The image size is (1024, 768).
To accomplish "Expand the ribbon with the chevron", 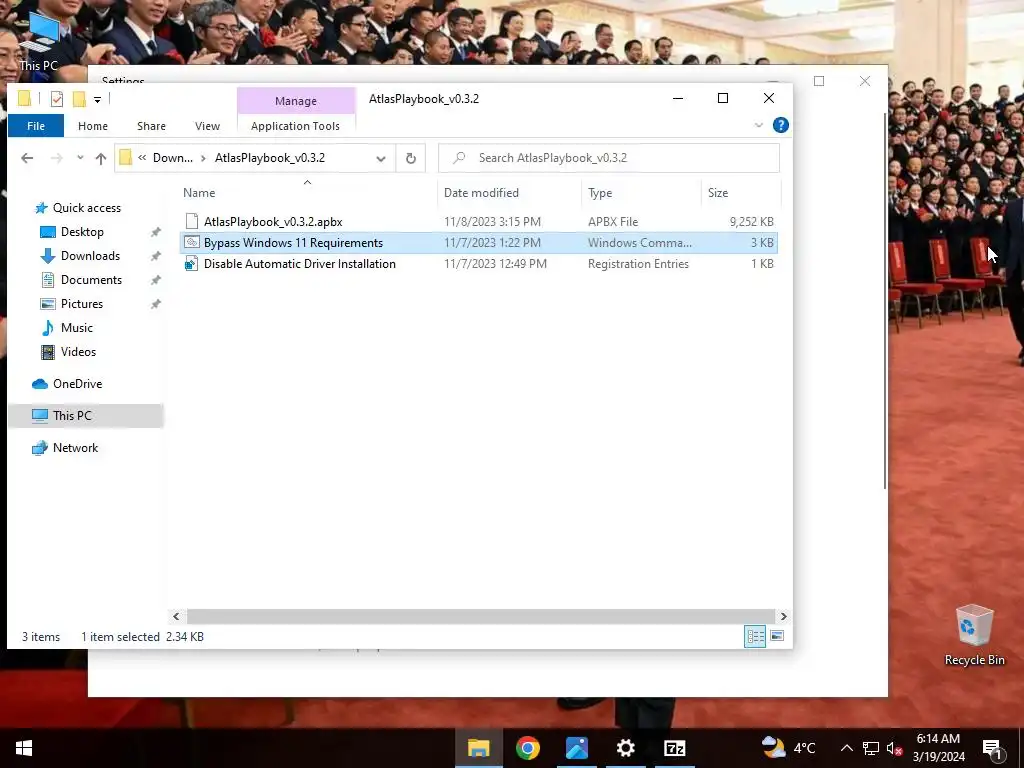I will tap(759, 125).
